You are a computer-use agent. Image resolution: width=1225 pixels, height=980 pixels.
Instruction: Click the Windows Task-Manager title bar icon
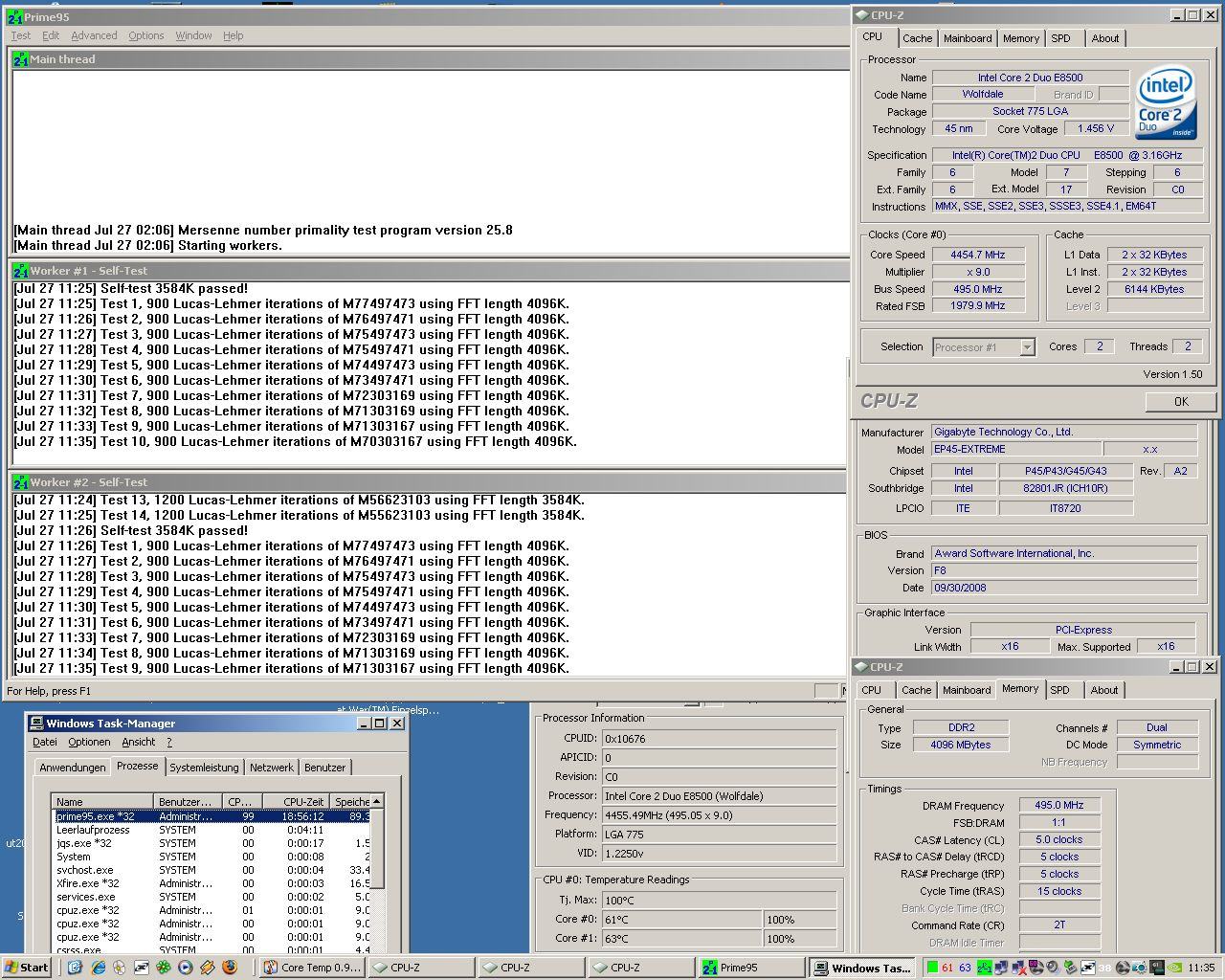tap(36, 724)
